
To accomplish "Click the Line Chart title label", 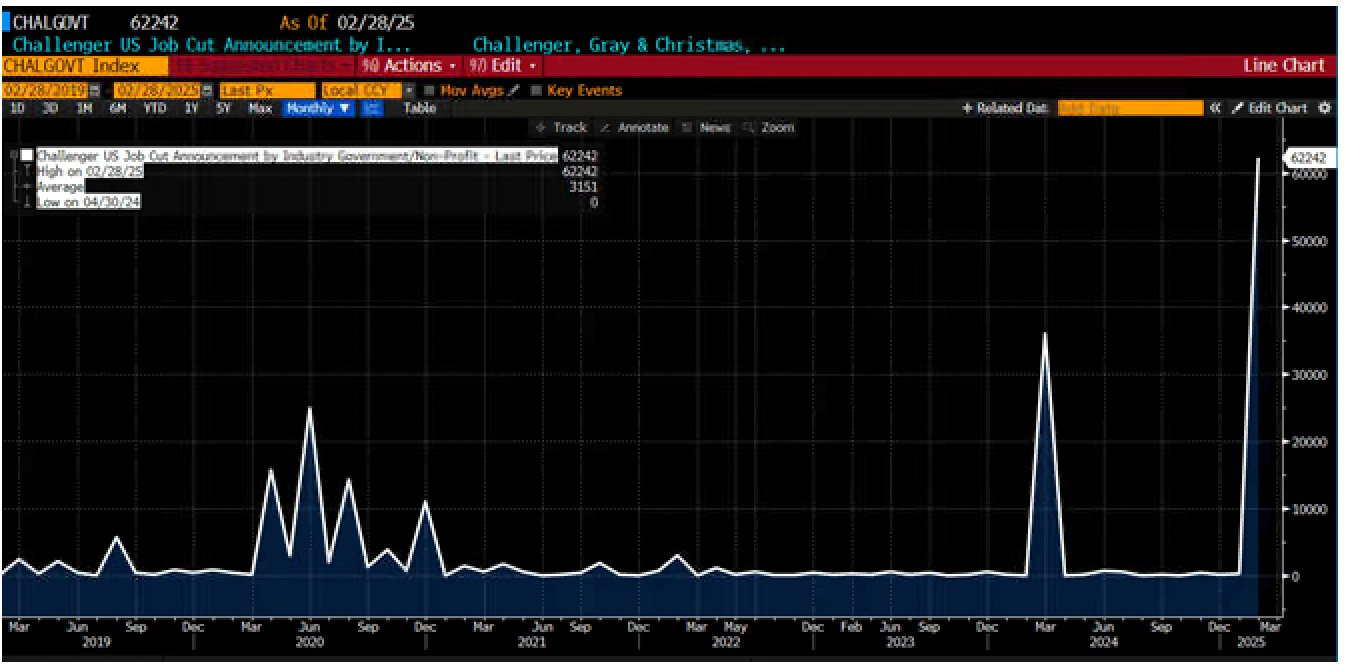I will [1284, 66].
